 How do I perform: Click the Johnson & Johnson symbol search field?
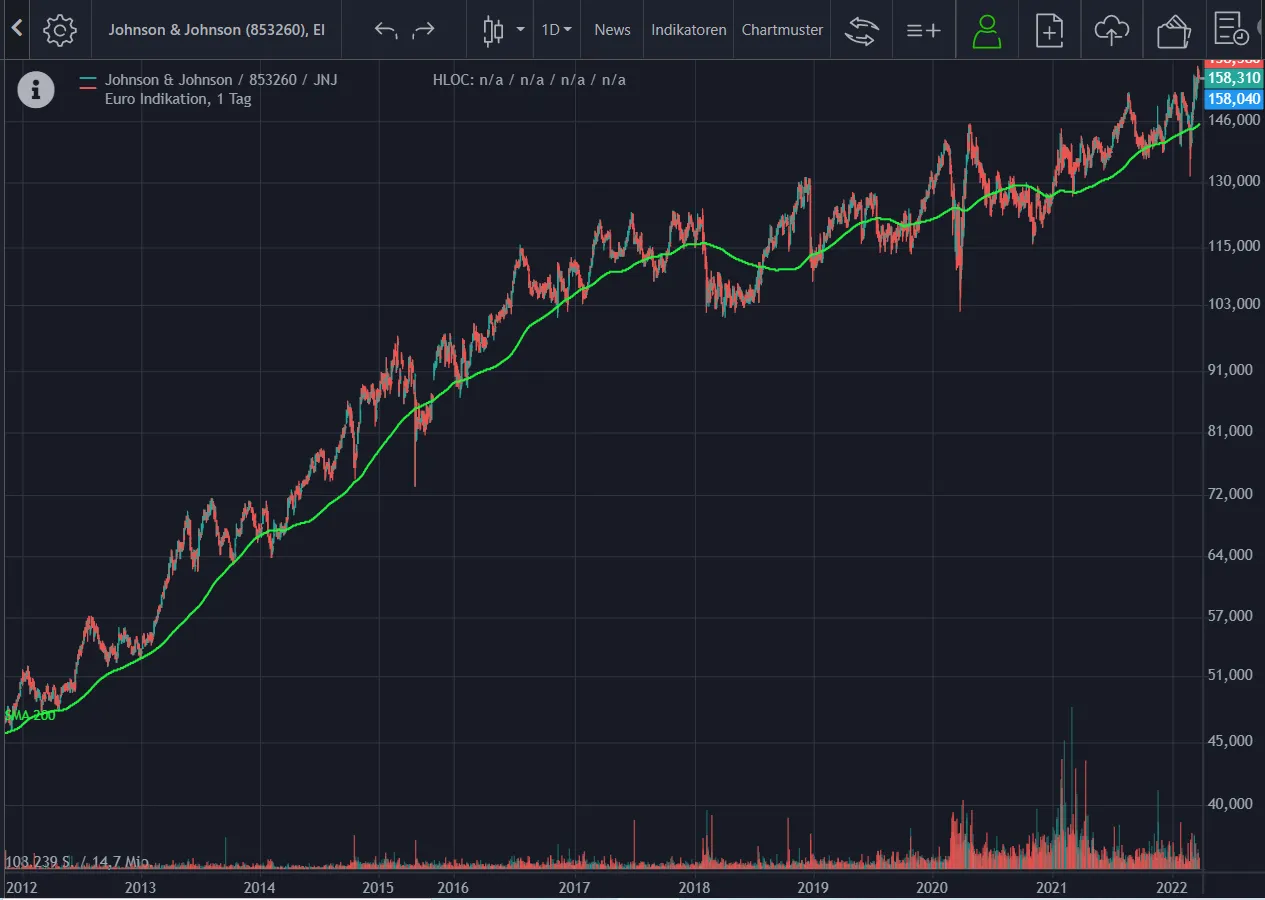click(217, 30)
